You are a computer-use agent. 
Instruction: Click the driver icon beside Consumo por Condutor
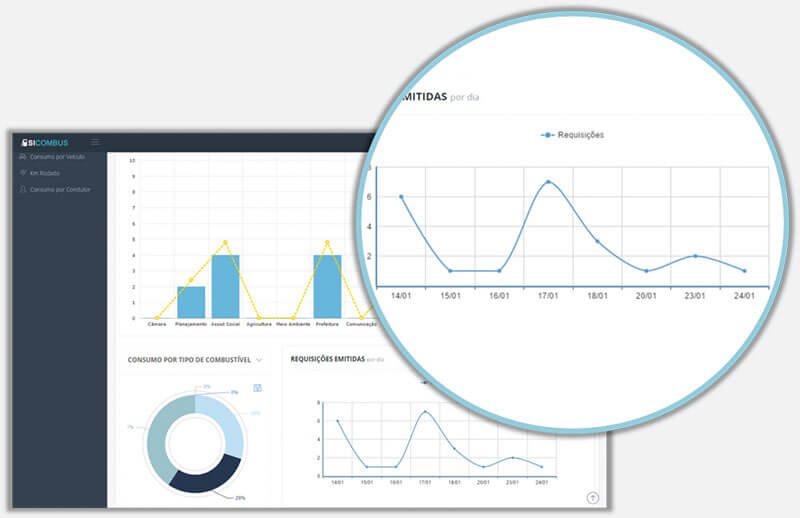23,189
